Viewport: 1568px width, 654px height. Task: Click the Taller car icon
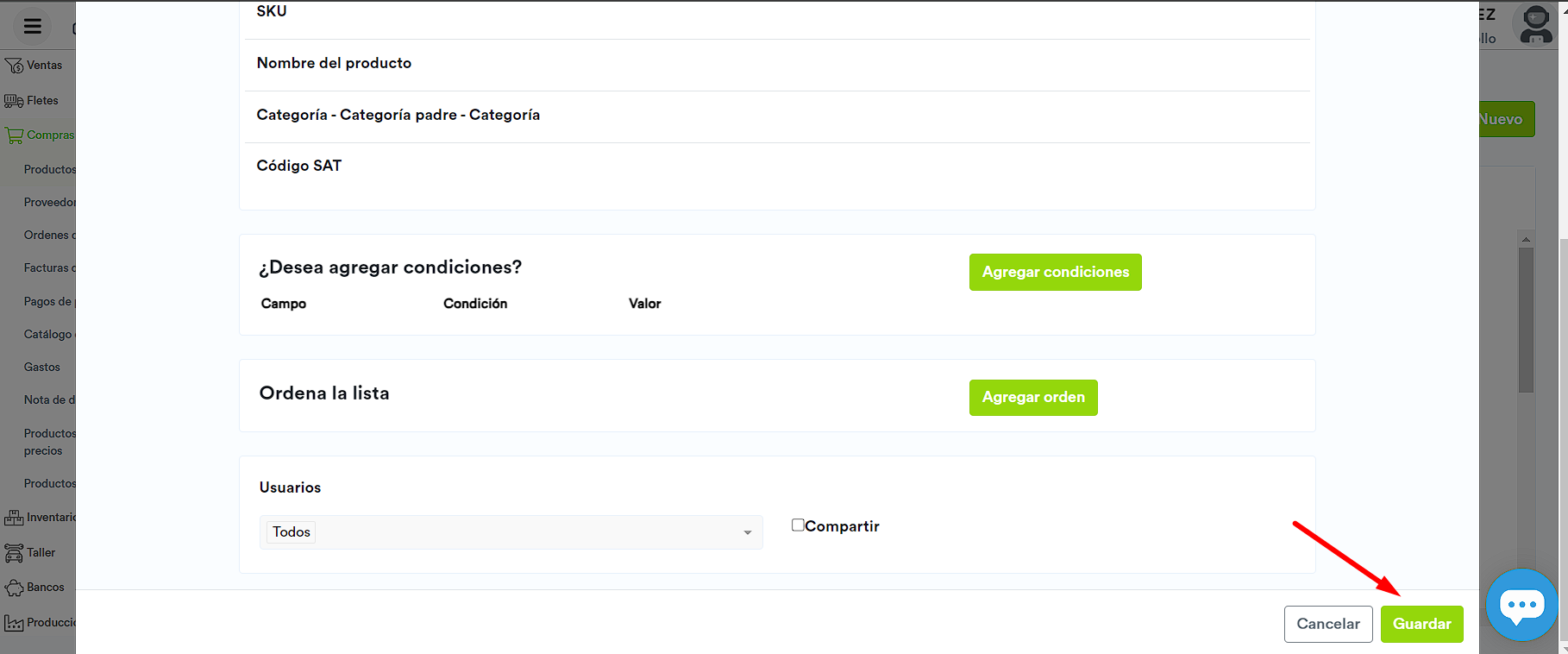pyautogui.click(x=14, y=553)
